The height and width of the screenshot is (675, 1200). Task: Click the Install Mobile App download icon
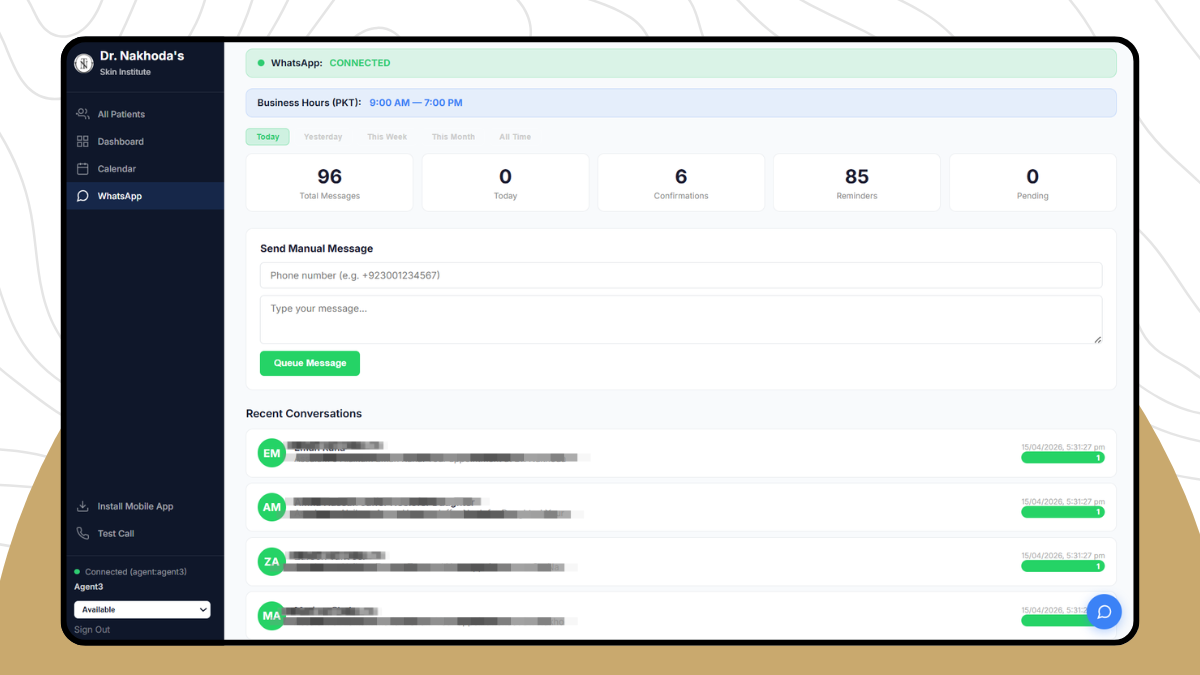point(83,506)
